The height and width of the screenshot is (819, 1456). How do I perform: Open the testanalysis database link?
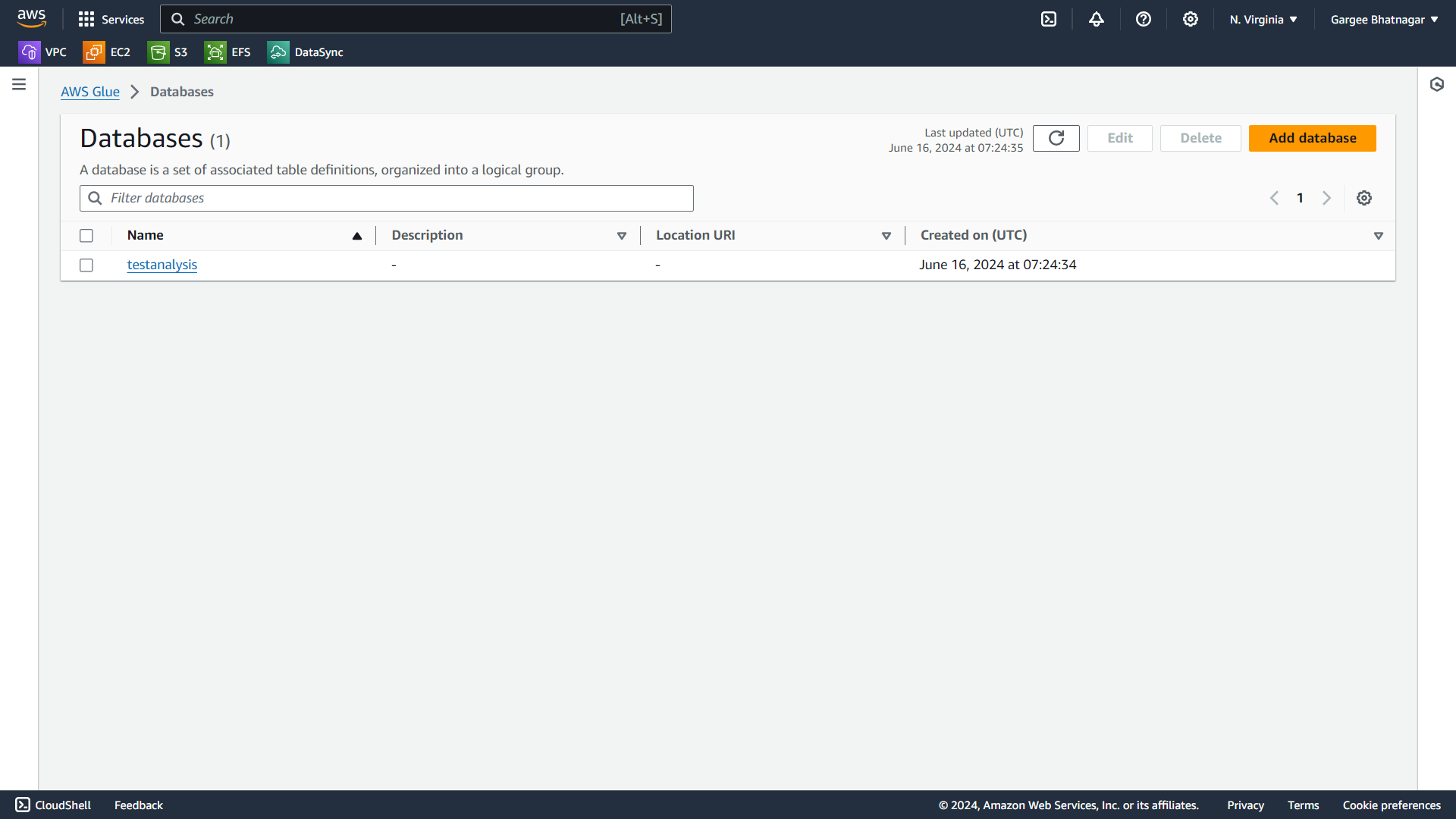[162, 265]
